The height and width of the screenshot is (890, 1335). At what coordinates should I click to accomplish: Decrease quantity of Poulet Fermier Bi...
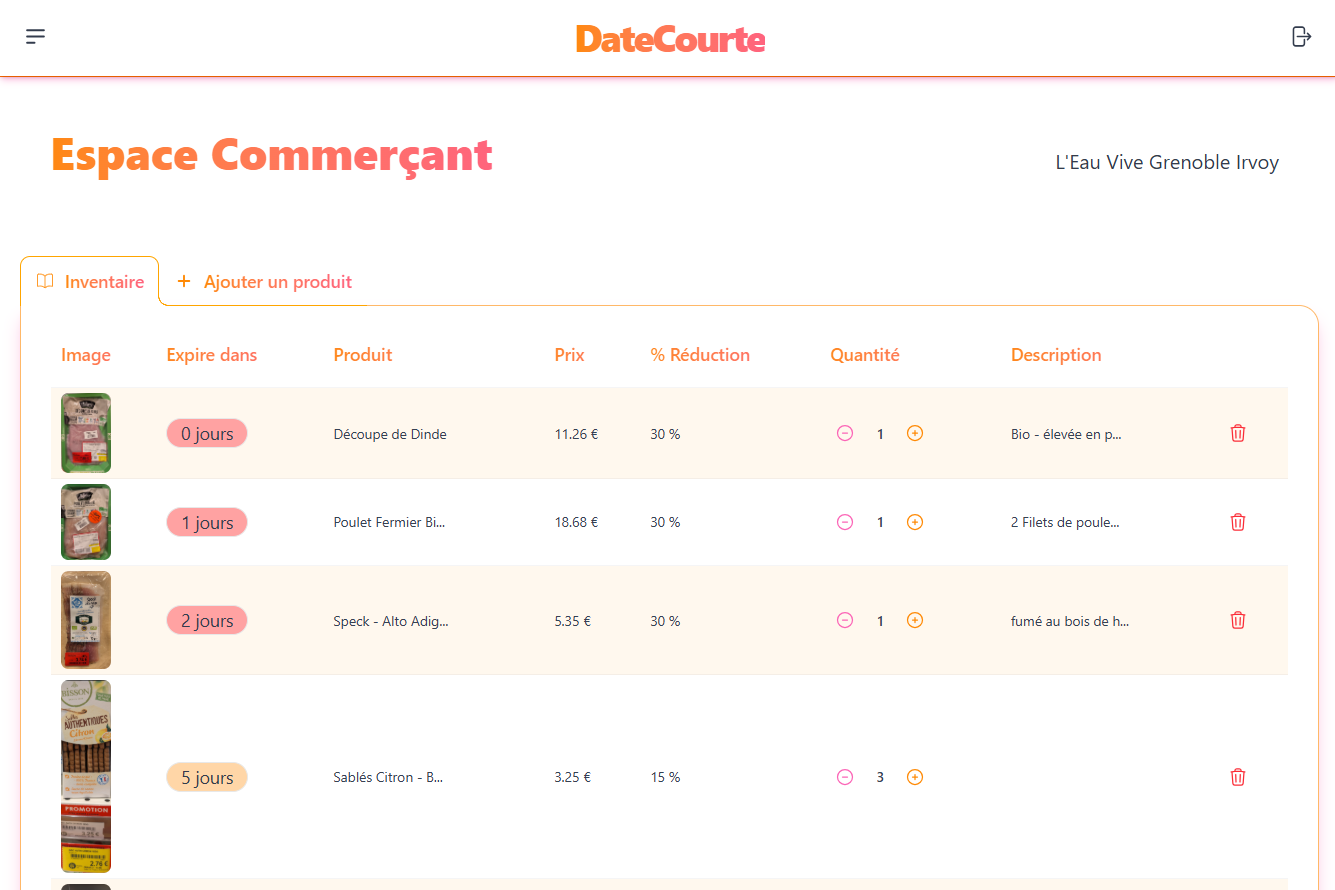845,521
